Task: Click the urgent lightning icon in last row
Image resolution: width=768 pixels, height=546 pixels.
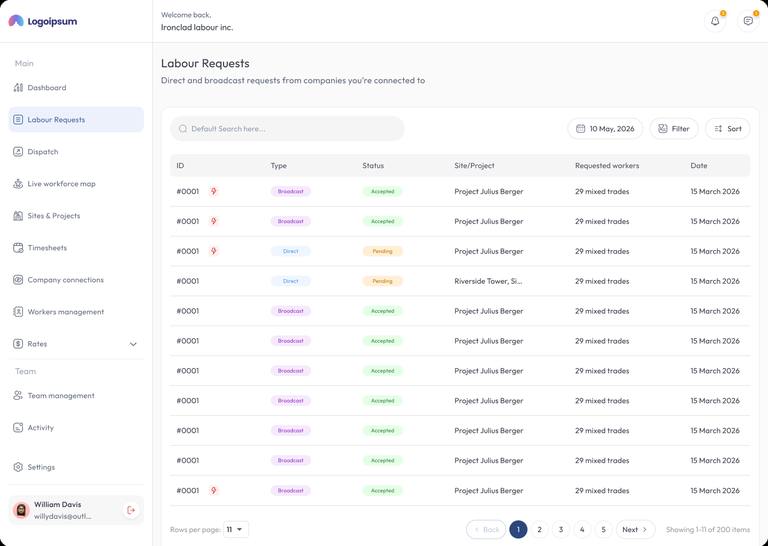Action: tap(214, 491)
